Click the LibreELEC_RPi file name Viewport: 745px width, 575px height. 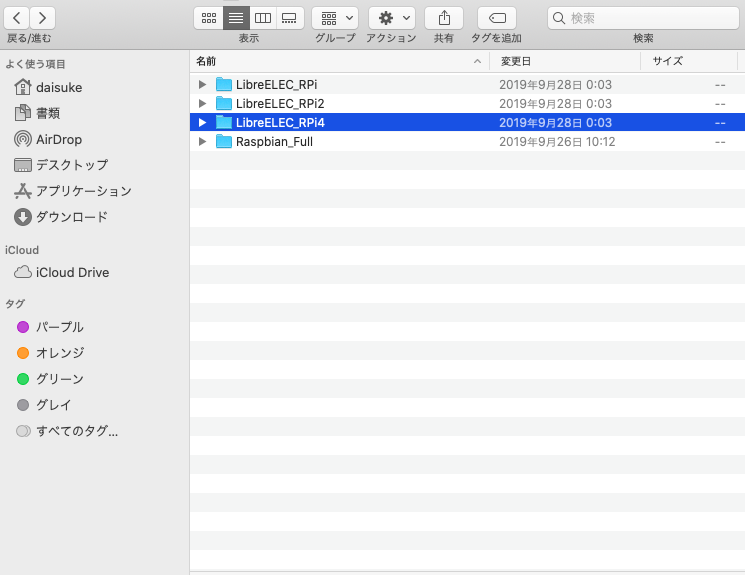pyautogui.click(x=277, y=85)
